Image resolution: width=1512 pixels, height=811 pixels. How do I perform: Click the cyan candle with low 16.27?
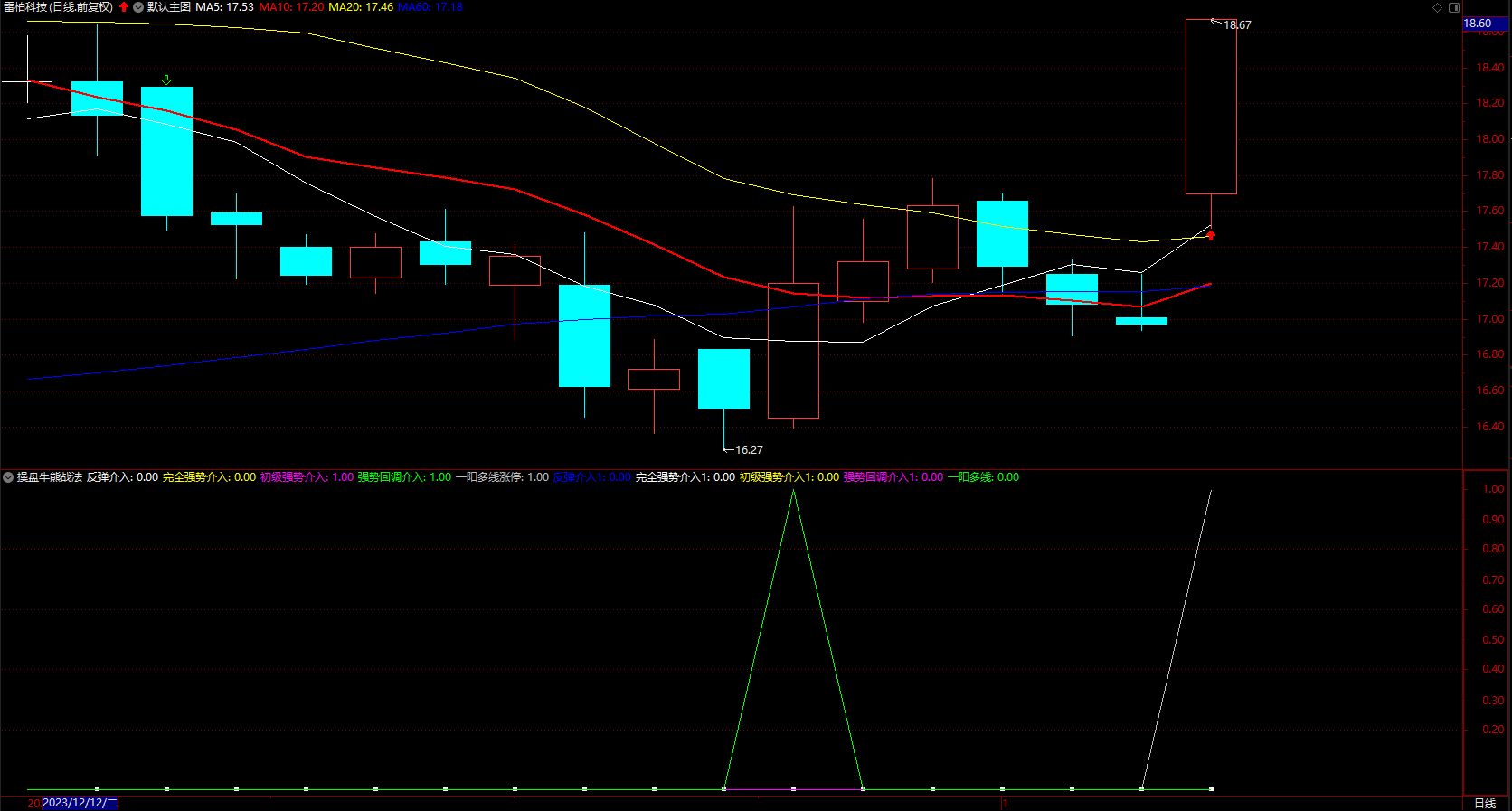pos(723,379)
